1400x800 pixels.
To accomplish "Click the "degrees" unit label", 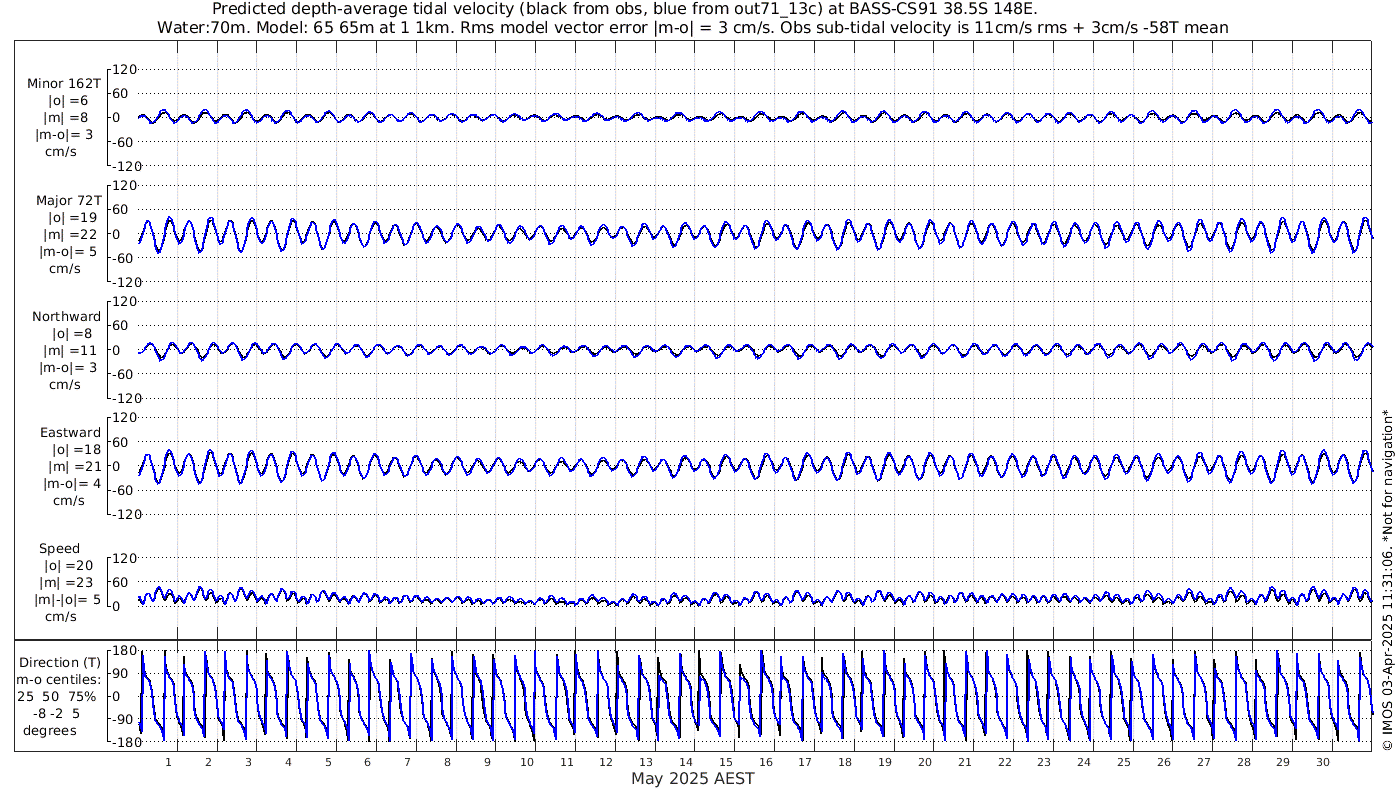I will click(50, 730).
